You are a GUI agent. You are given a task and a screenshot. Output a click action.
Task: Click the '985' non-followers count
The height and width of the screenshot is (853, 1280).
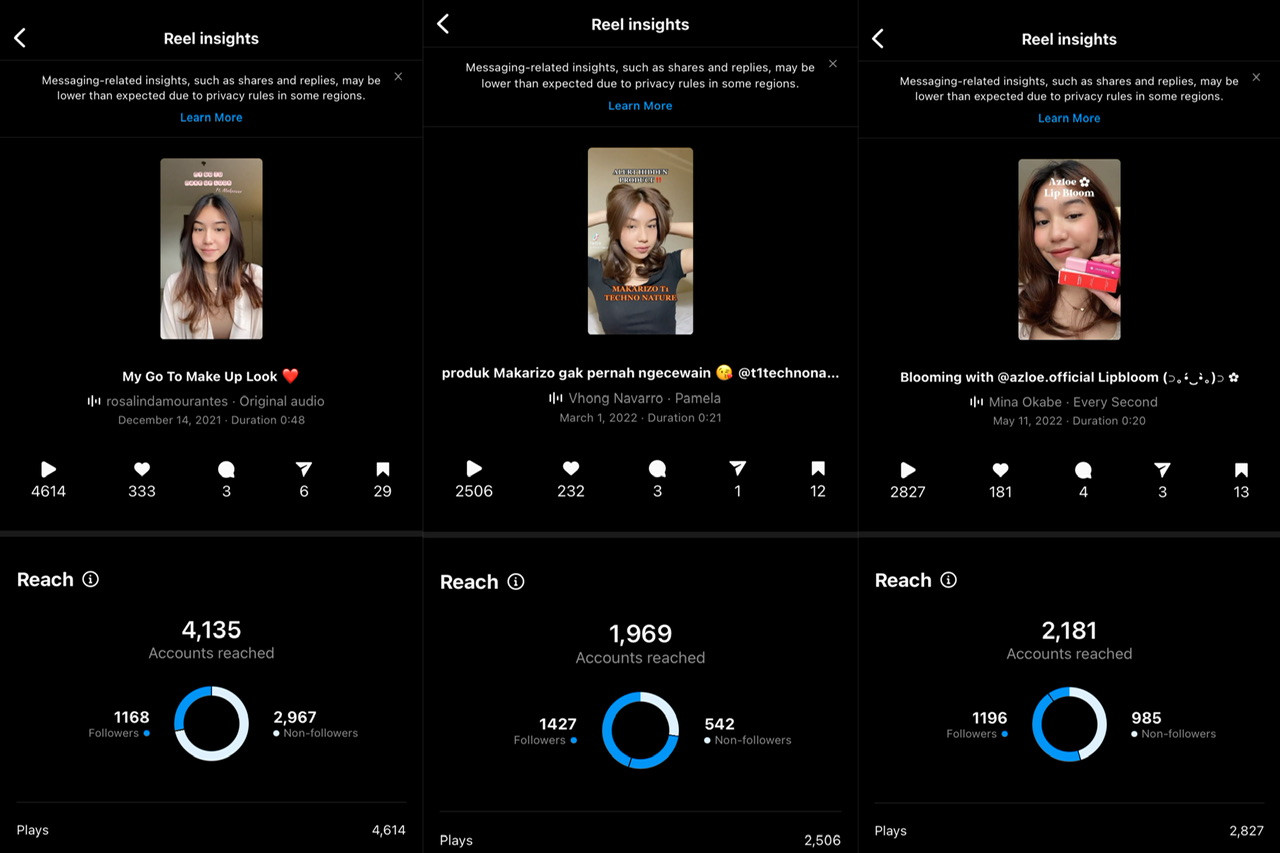(1146, 718)
